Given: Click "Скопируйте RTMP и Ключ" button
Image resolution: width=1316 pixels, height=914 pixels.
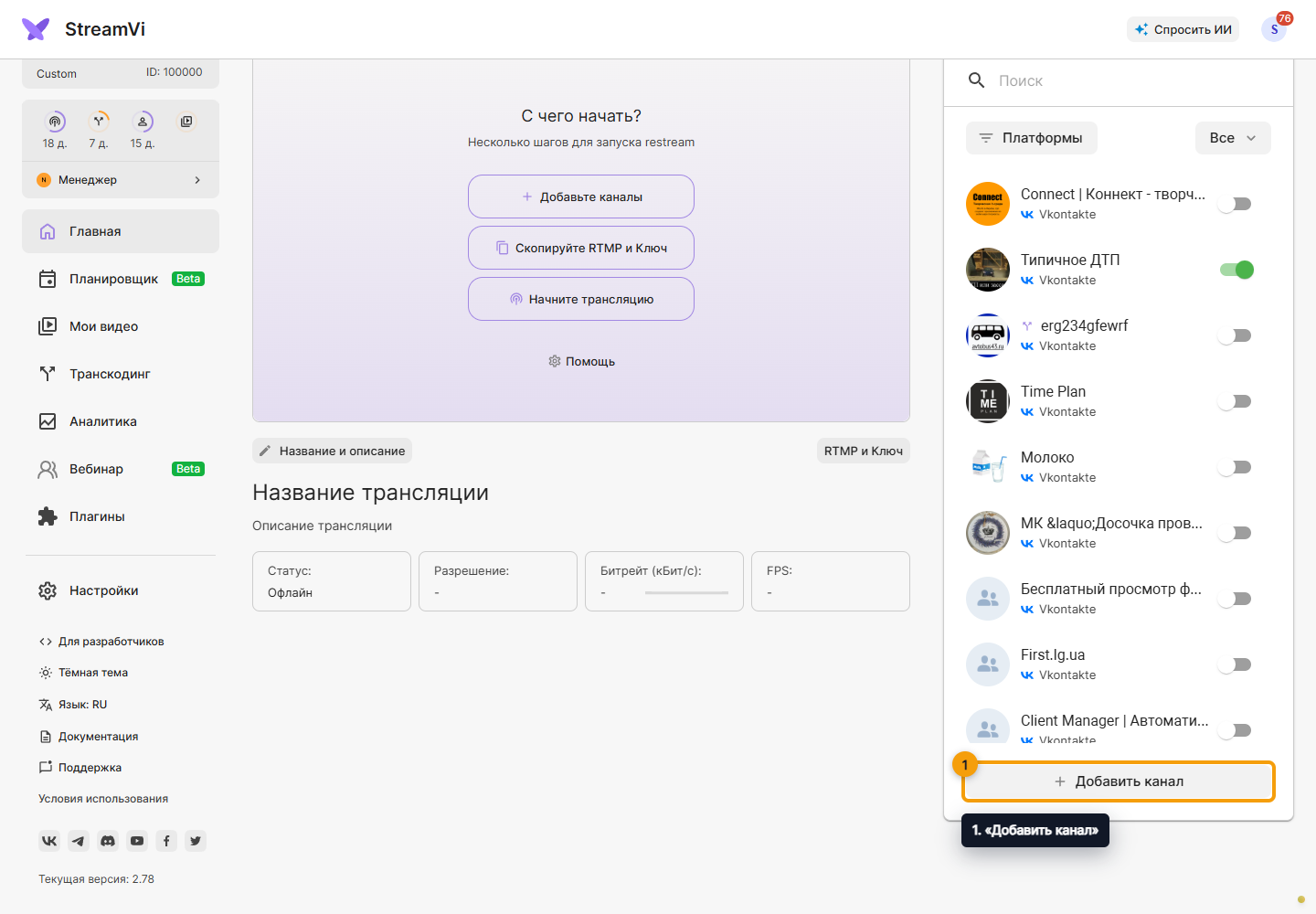Looking at the screenshot, I should click(581, 248).
